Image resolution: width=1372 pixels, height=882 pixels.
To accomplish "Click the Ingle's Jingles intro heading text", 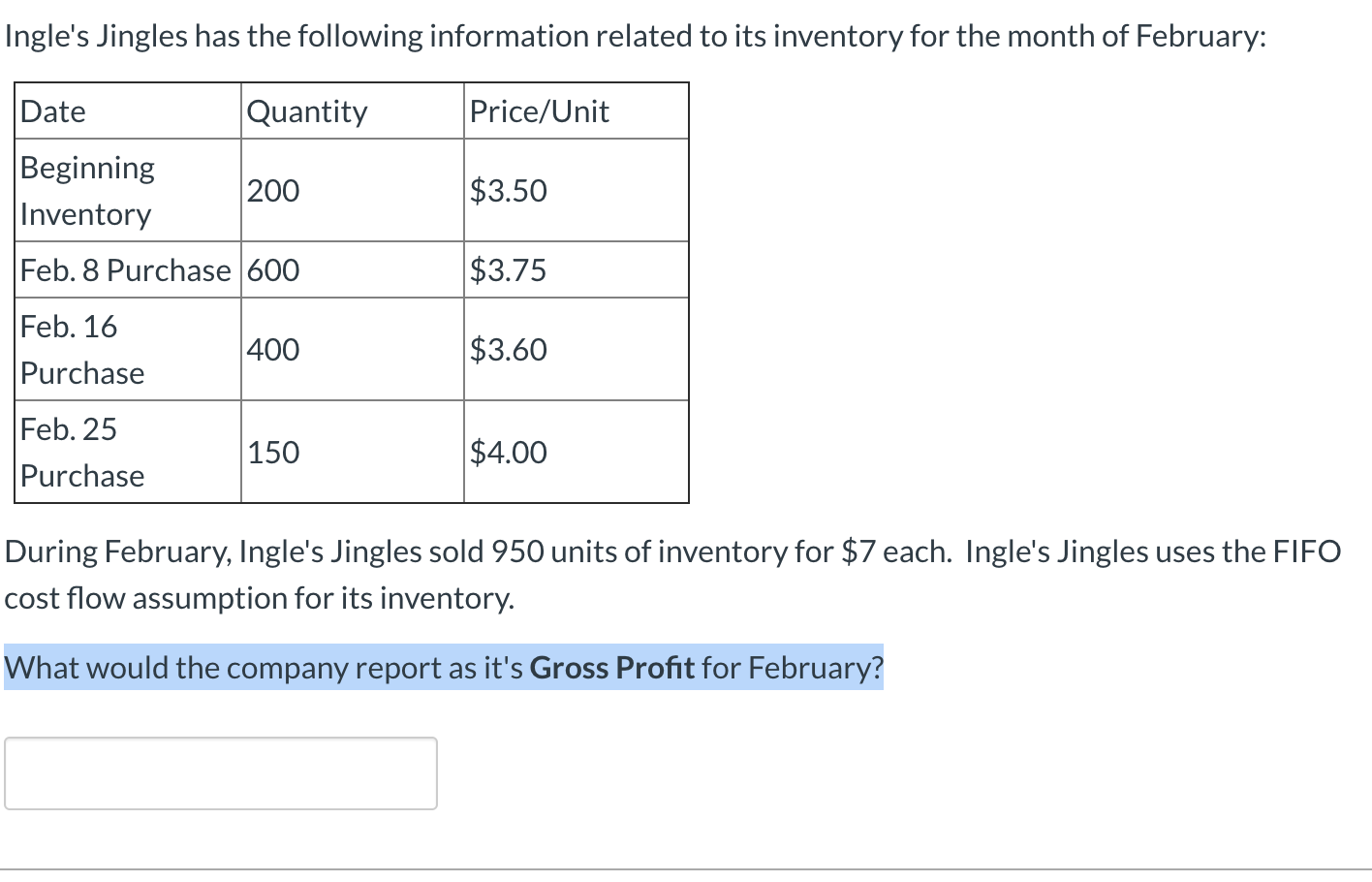I will point(636,36).
